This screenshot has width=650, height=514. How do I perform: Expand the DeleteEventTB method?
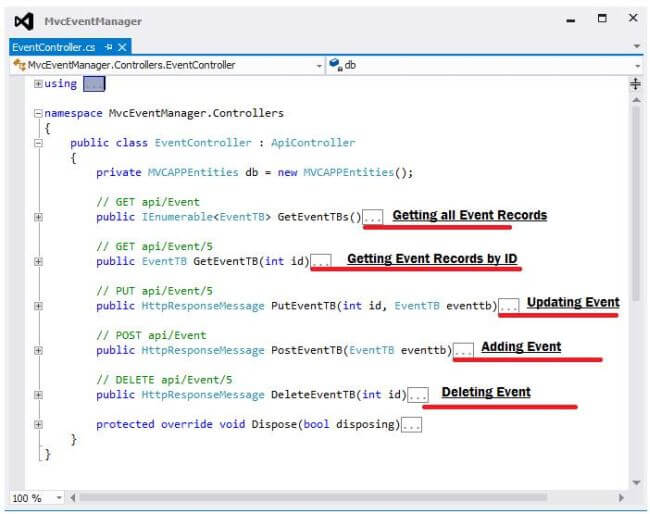pos(38,395)
